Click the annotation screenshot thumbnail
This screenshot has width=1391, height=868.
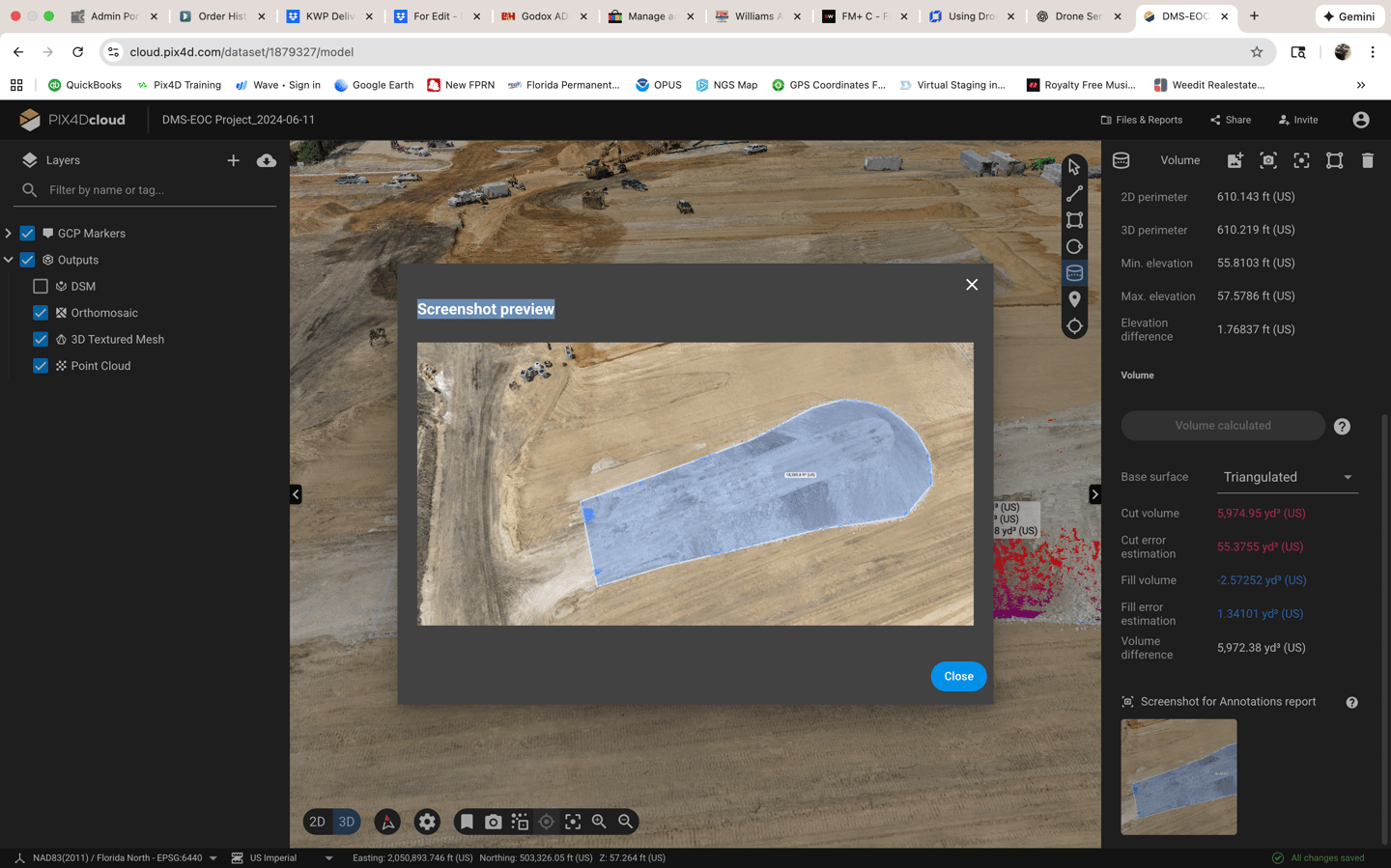coord(1178,776)
